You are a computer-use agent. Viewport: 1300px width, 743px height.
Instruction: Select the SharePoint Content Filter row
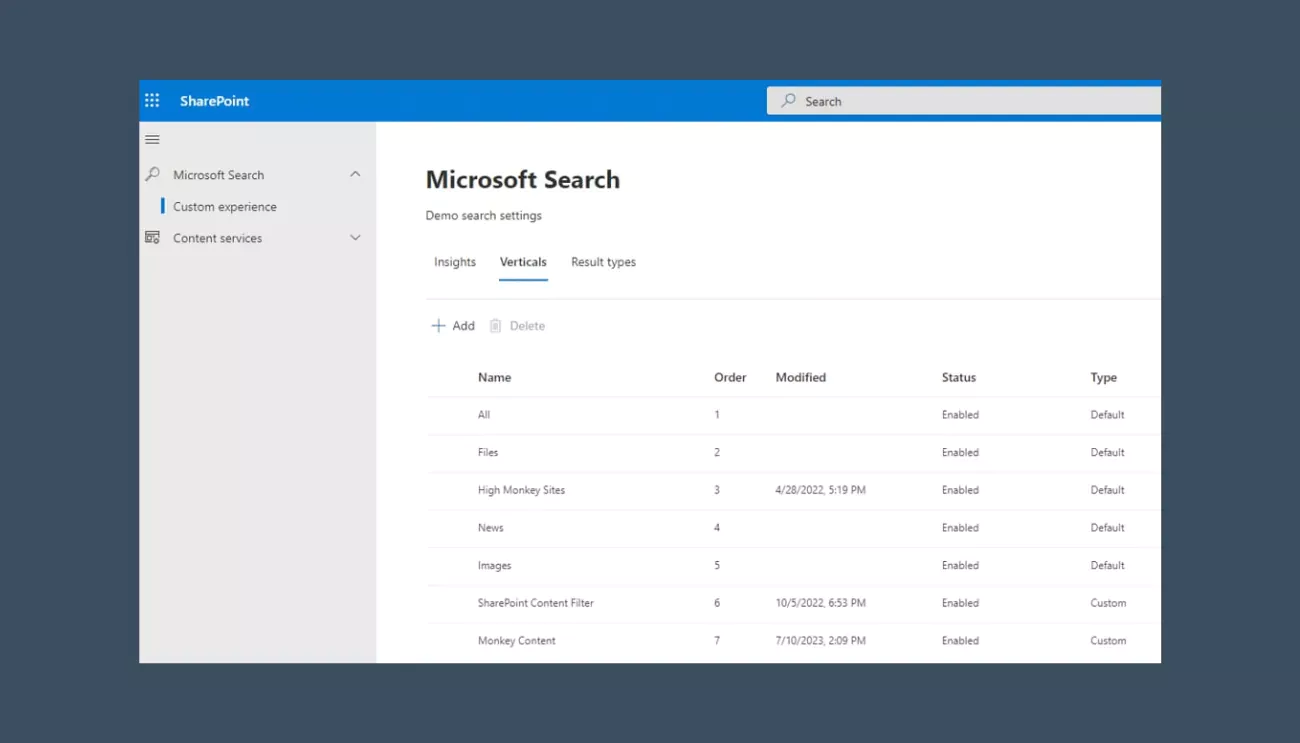[x=535, y=602]
